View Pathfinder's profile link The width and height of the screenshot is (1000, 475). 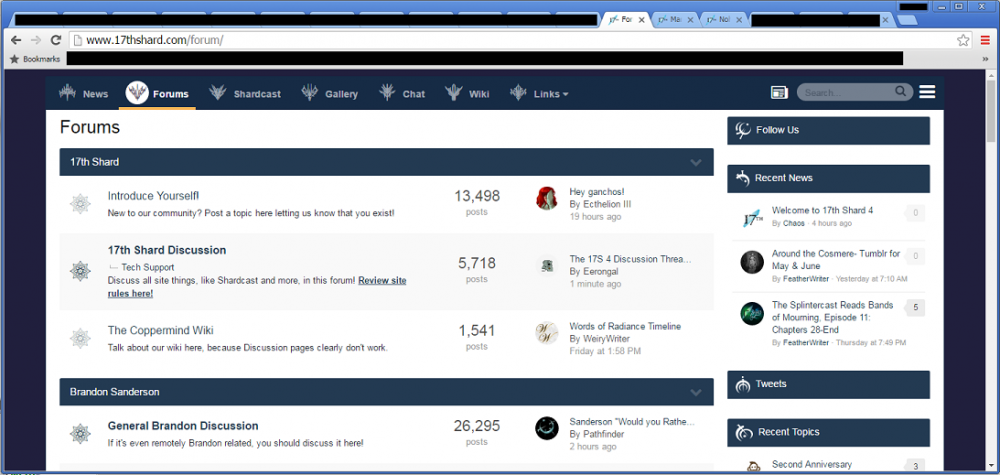pyautogui.click(x=603, y=434)
